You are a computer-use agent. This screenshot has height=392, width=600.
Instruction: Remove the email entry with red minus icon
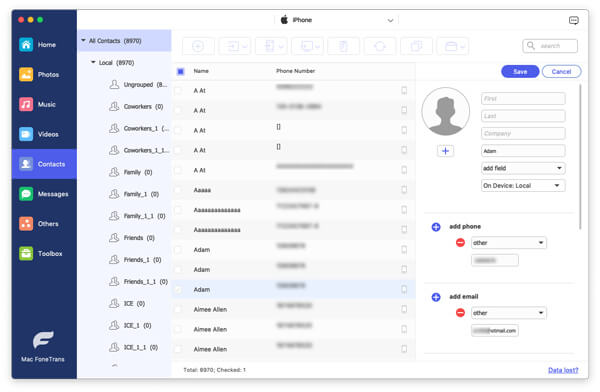[460, 313]
